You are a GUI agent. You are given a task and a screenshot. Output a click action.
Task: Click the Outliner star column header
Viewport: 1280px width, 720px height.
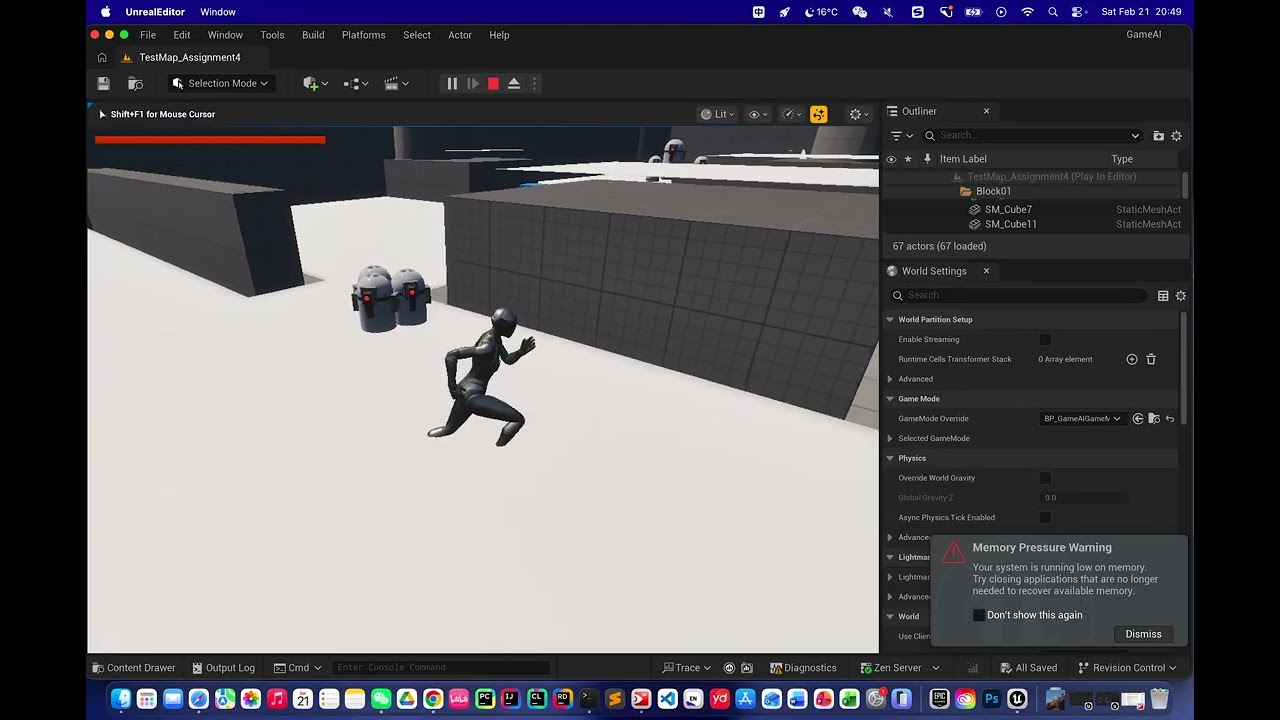point(908,159)
